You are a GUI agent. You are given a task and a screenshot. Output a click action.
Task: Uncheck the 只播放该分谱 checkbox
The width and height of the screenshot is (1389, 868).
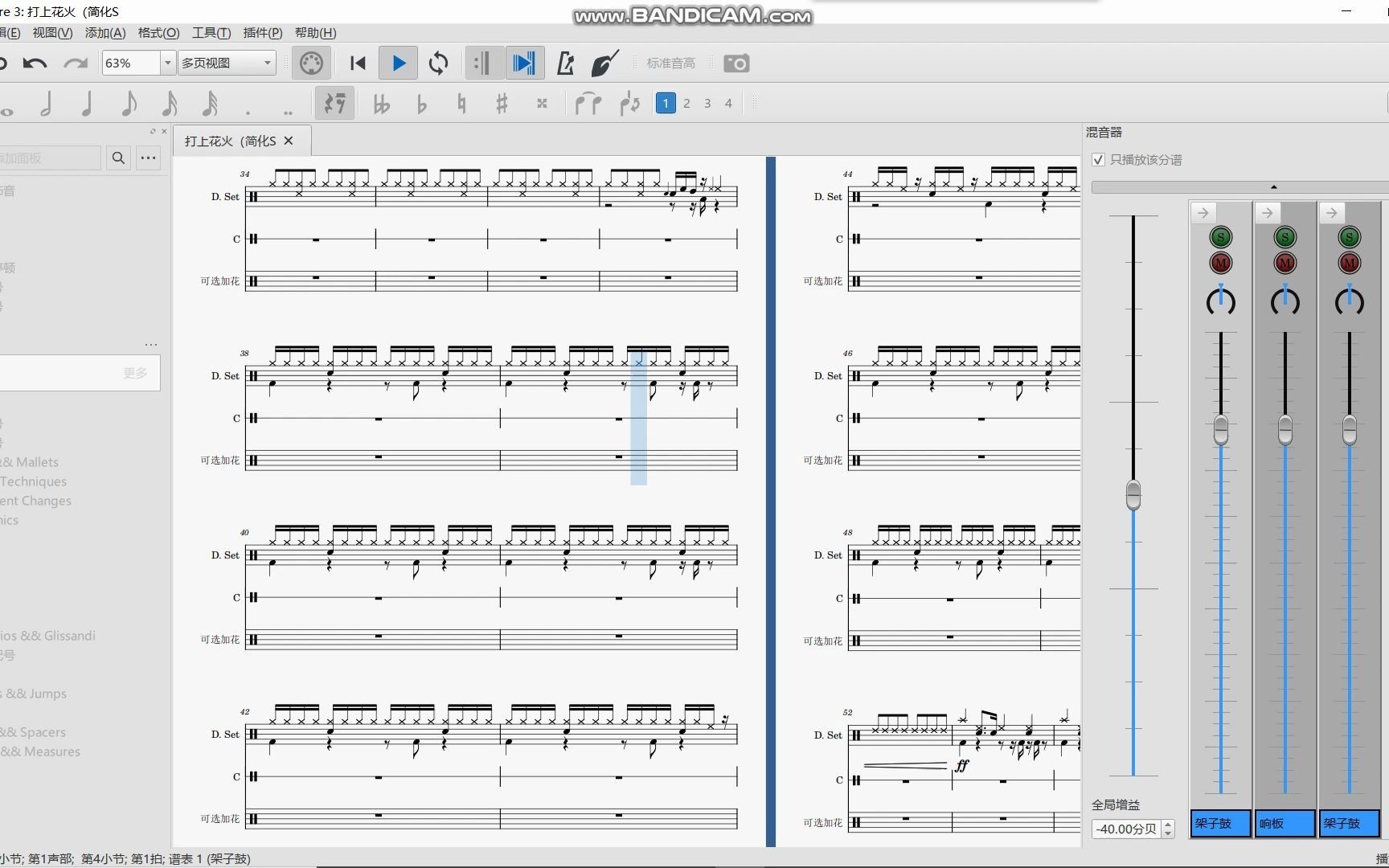pyautogui.click(x=1098, y=160)
